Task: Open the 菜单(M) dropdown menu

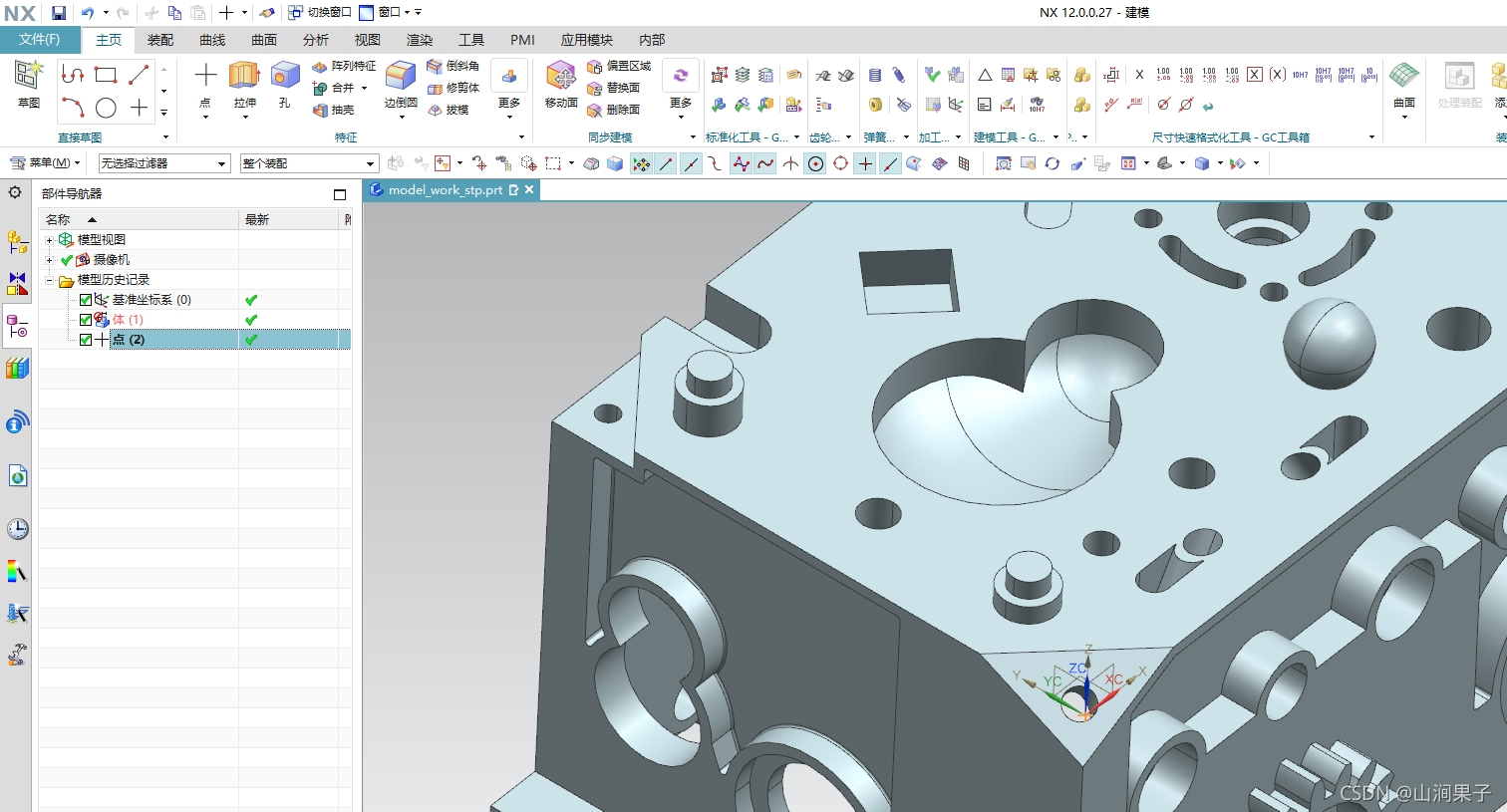Action: coord(46,162)
